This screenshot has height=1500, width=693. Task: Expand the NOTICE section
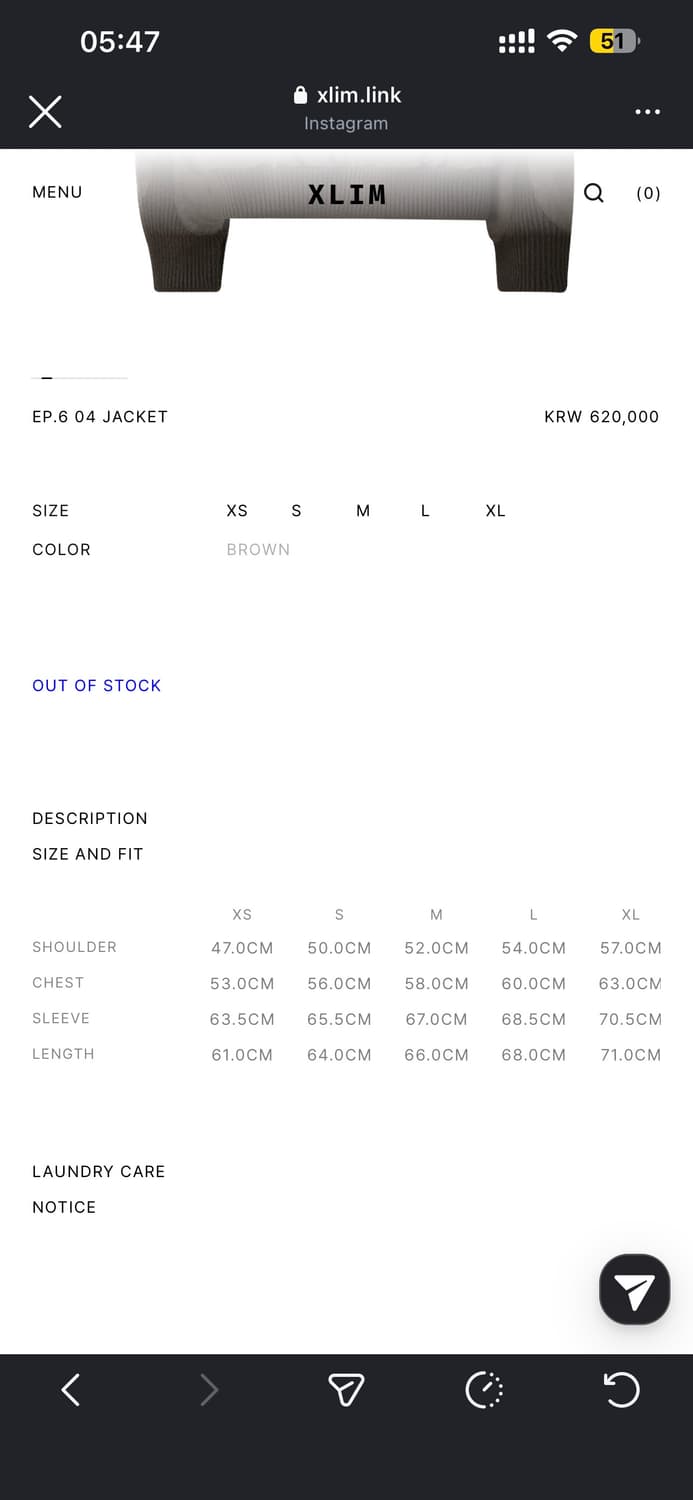coord(64,1207)
